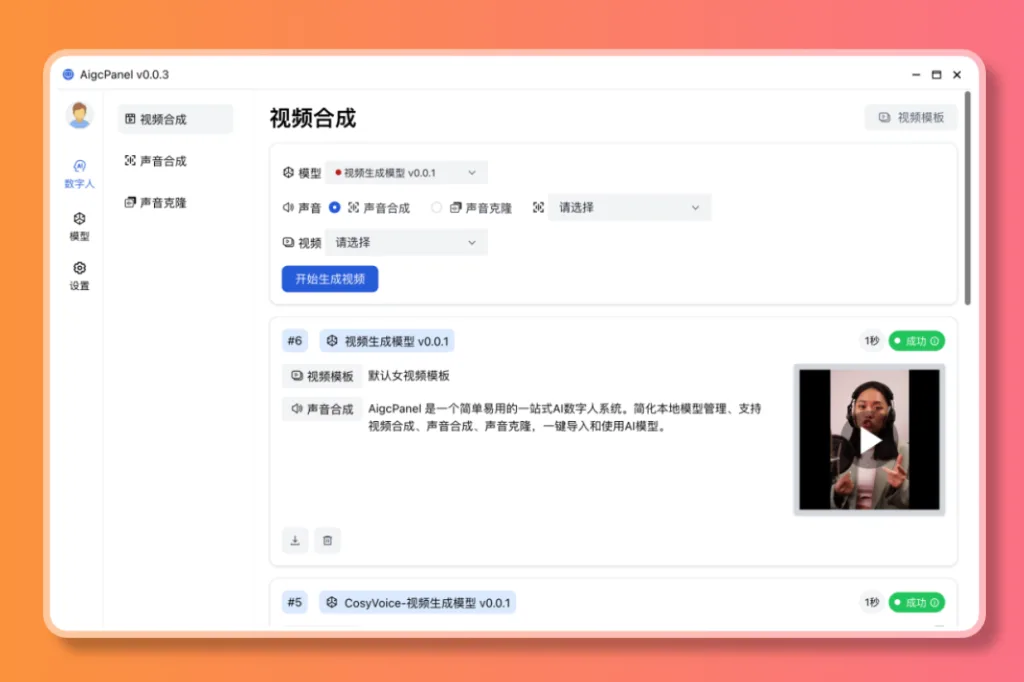This screenshot has width=1024, height=682.
Task: Open the user avatar profile
Action: [x=79, y=115]
